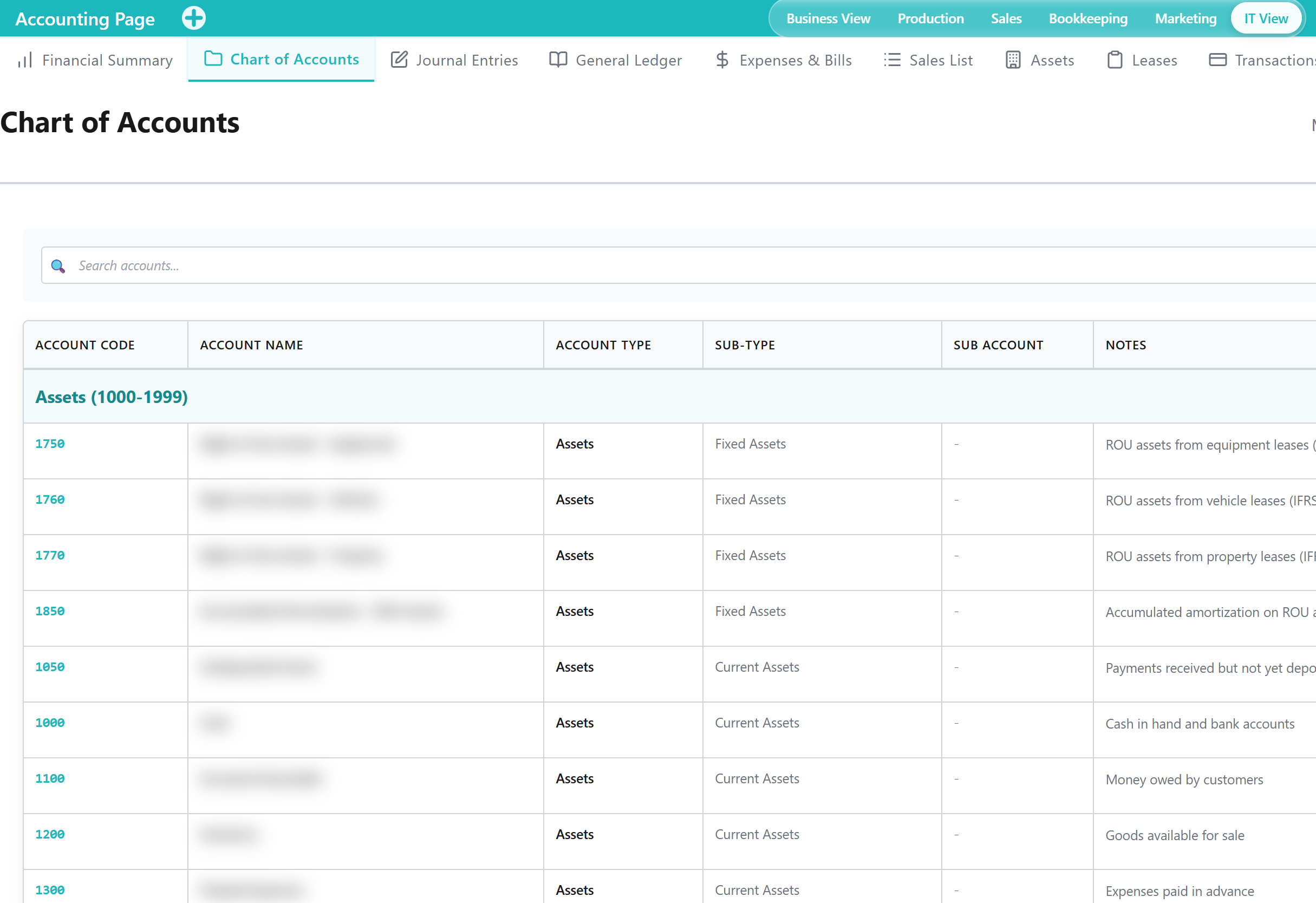Viewport: 1316px width, 903px height.
Task: Open account code 1200
Action: click(x=50, y=834)
